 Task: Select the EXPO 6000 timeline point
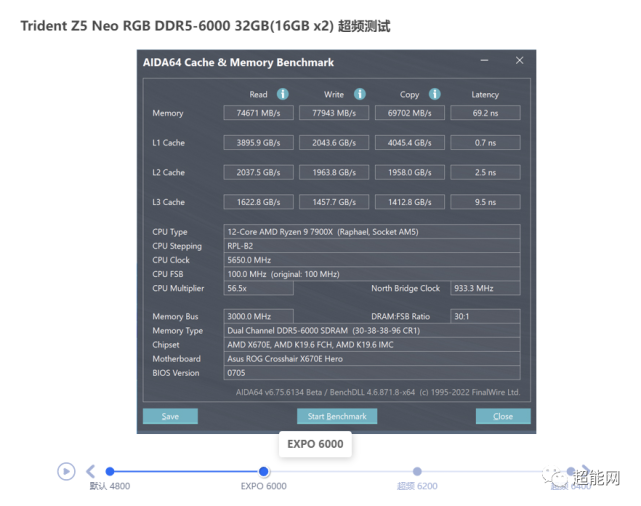264,471
